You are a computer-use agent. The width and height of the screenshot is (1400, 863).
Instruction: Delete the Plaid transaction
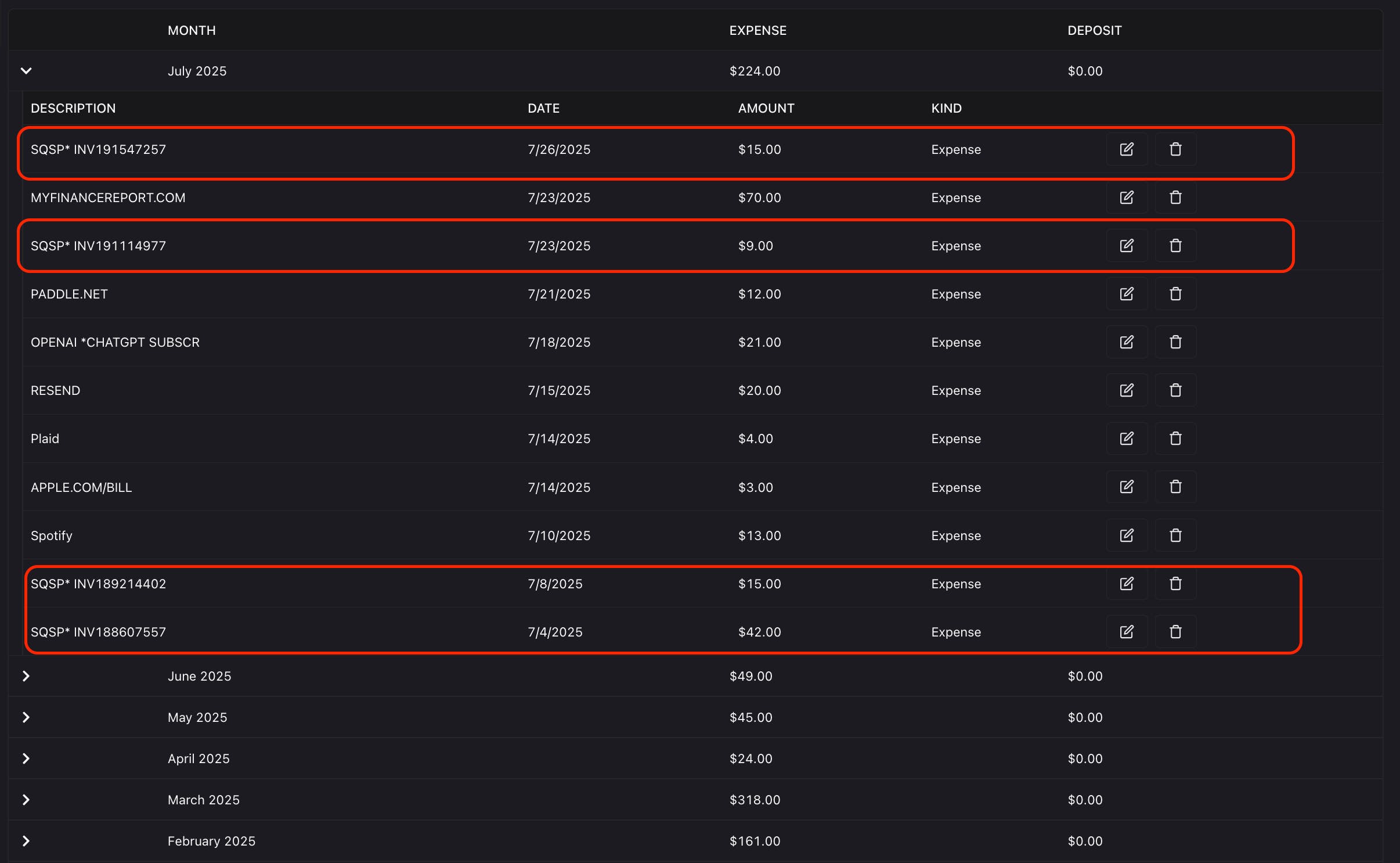1175,438
